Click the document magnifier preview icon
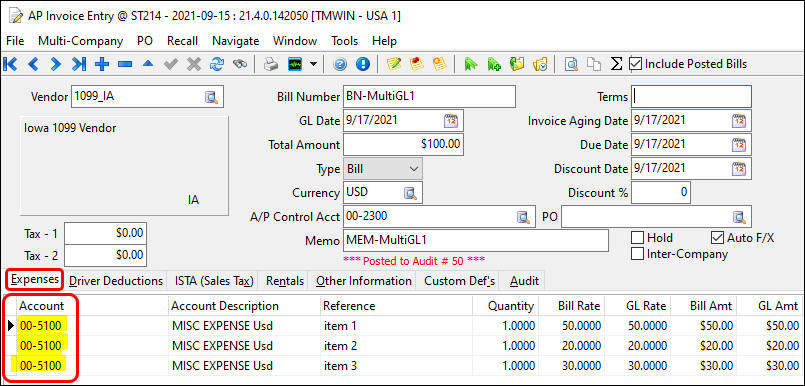The width and height of the screenshot is (805, 386). tap(570, 64)
